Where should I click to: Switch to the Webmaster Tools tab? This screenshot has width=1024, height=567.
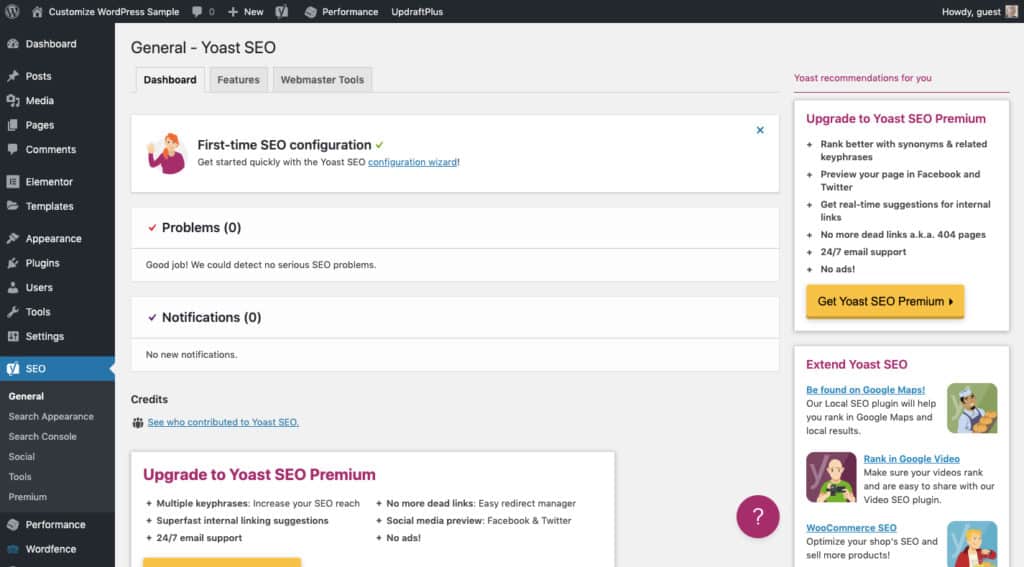322,80
